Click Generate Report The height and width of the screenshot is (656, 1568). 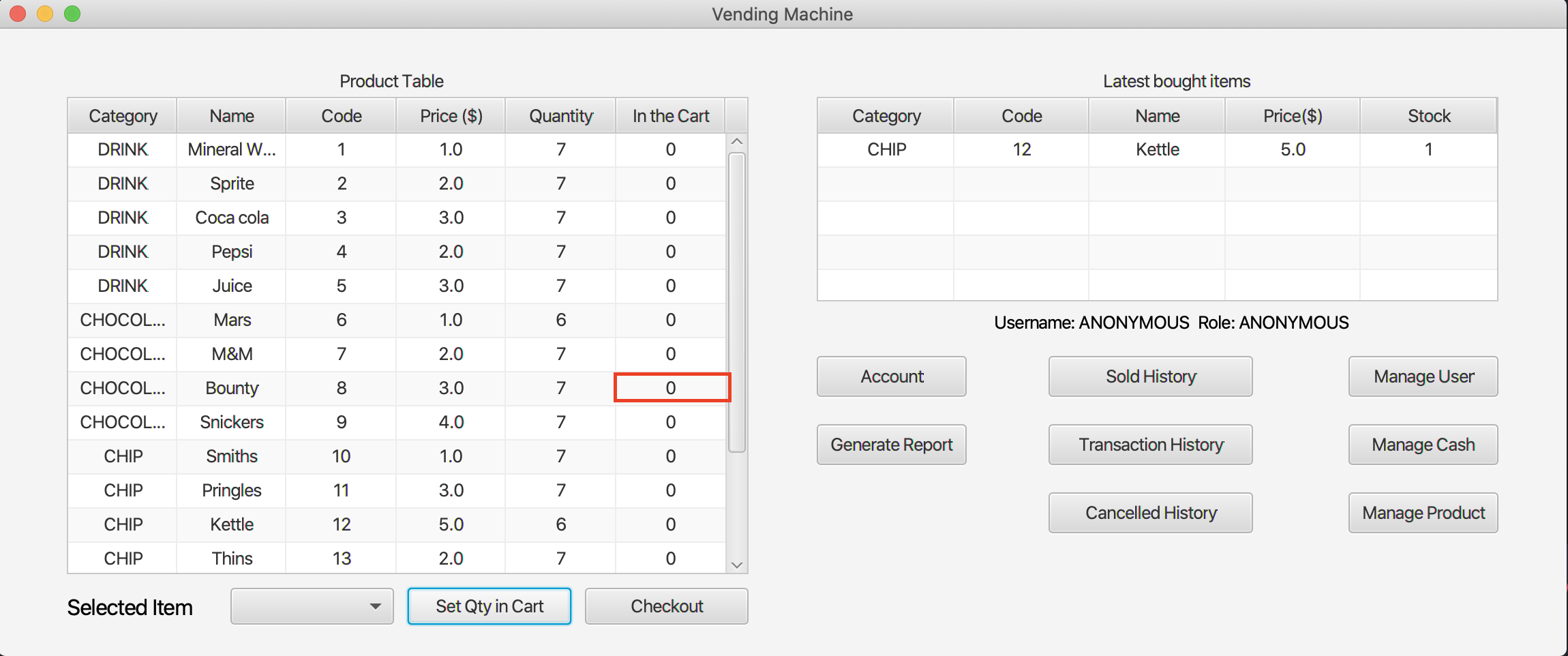tap(891, 445)
